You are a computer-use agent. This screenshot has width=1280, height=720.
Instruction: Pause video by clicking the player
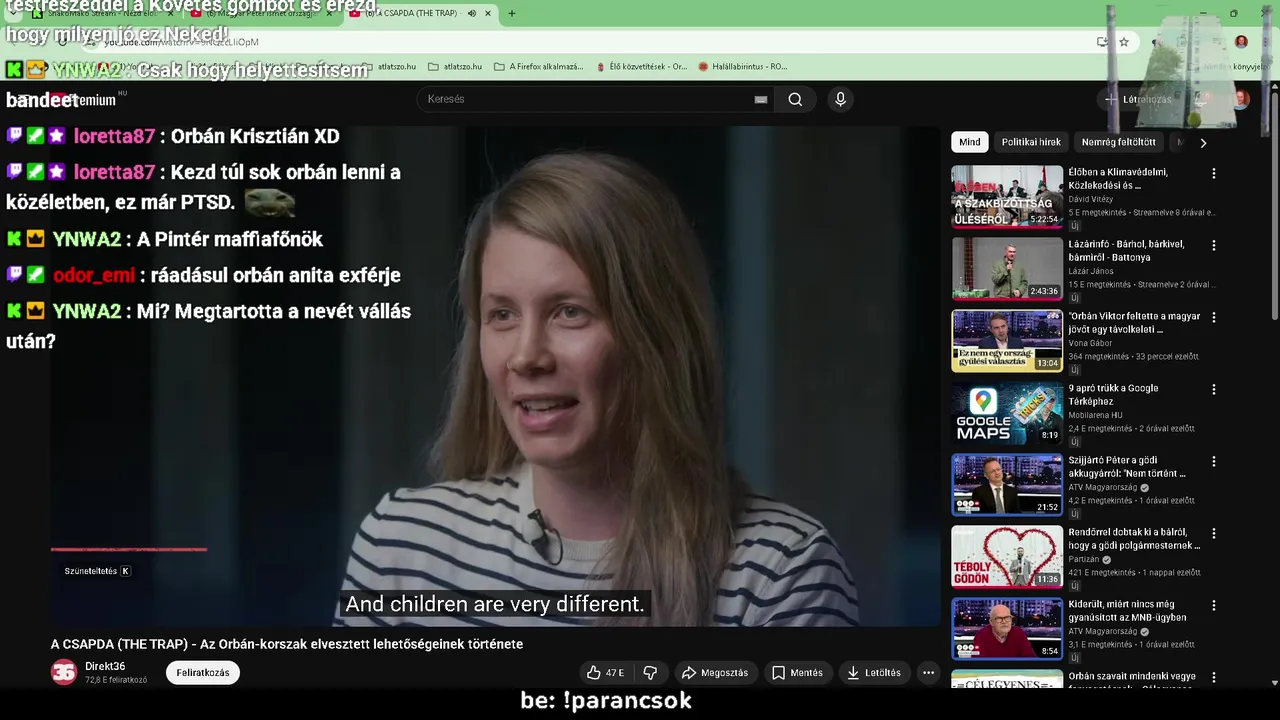tap(495, 375)
